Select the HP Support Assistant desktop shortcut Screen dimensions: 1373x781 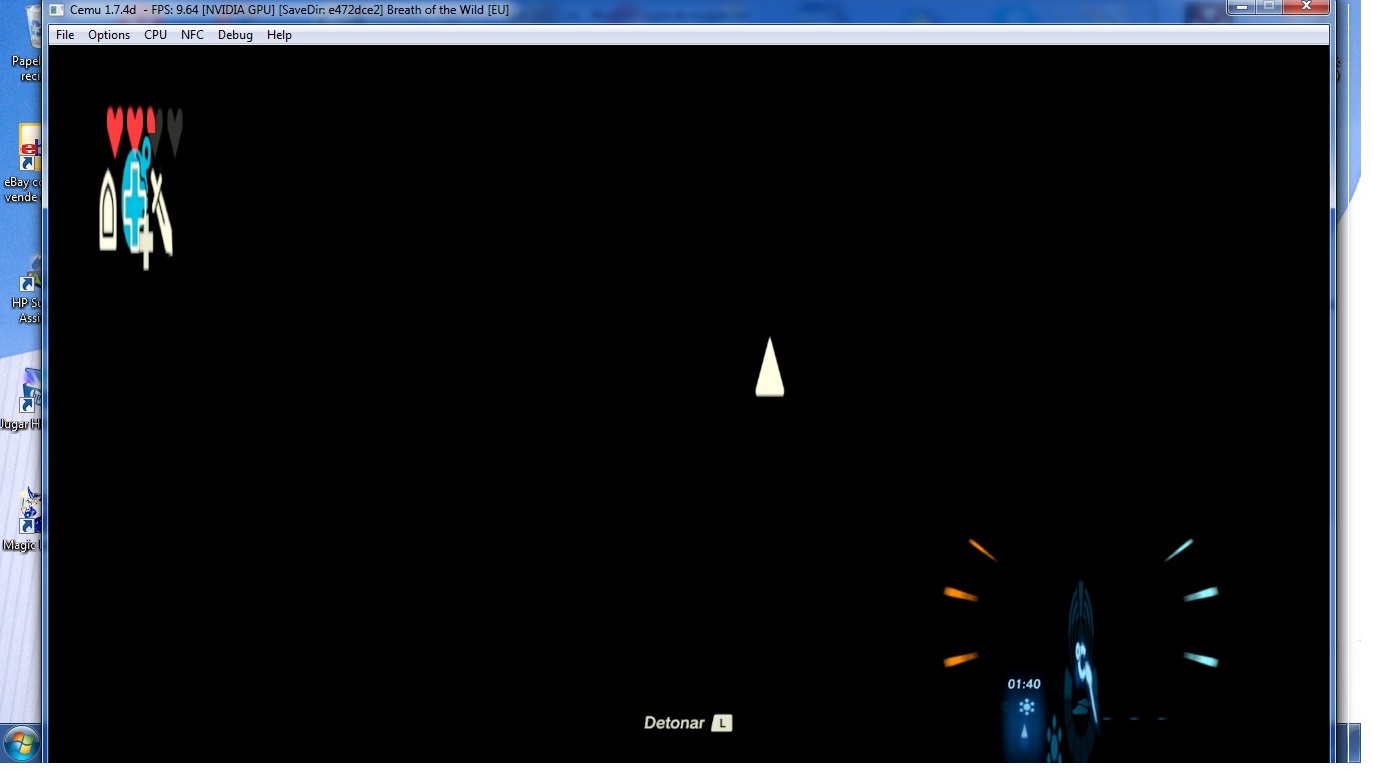[x=29, y=287]
